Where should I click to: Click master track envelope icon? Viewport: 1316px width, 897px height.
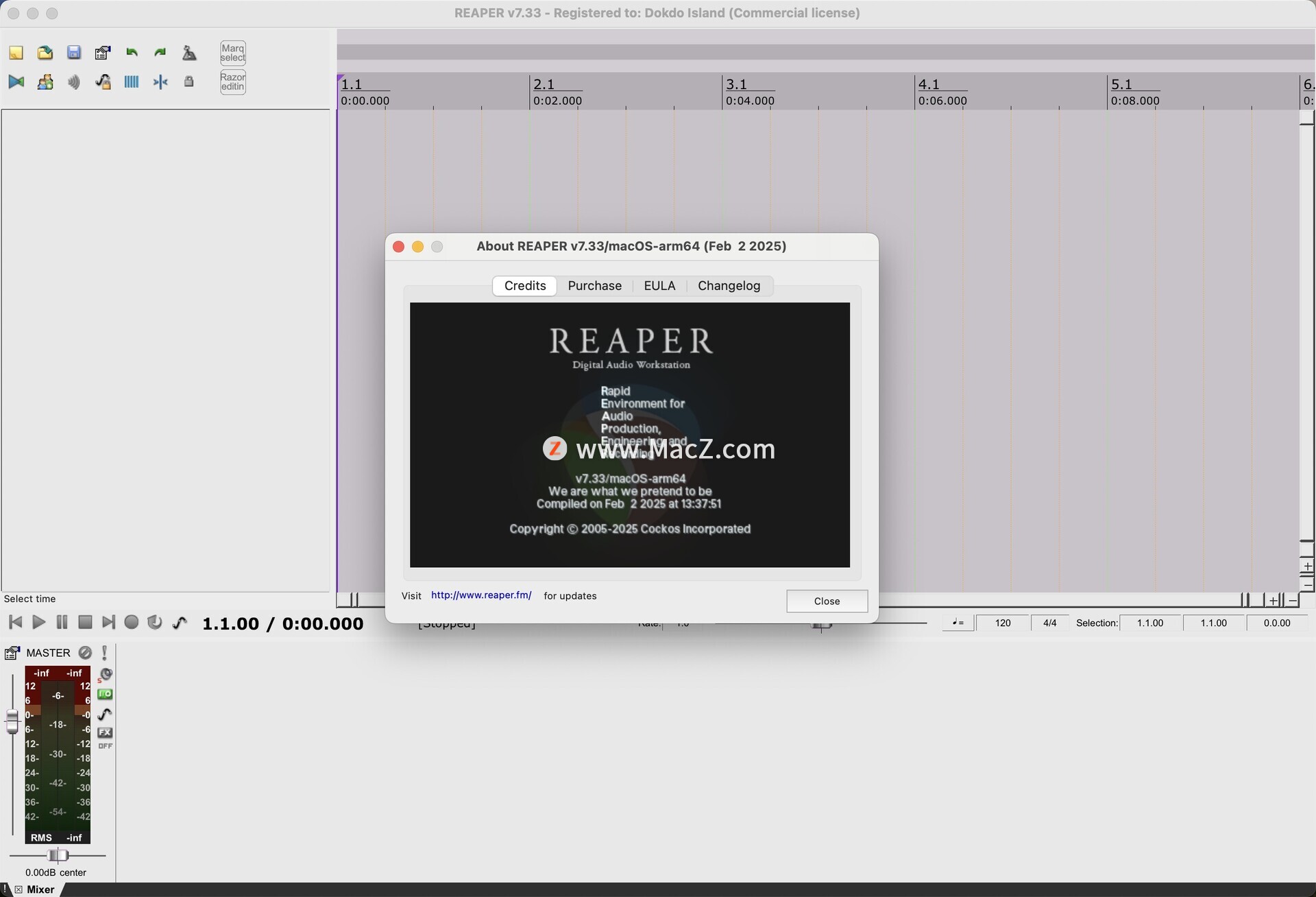coord(105,714)
